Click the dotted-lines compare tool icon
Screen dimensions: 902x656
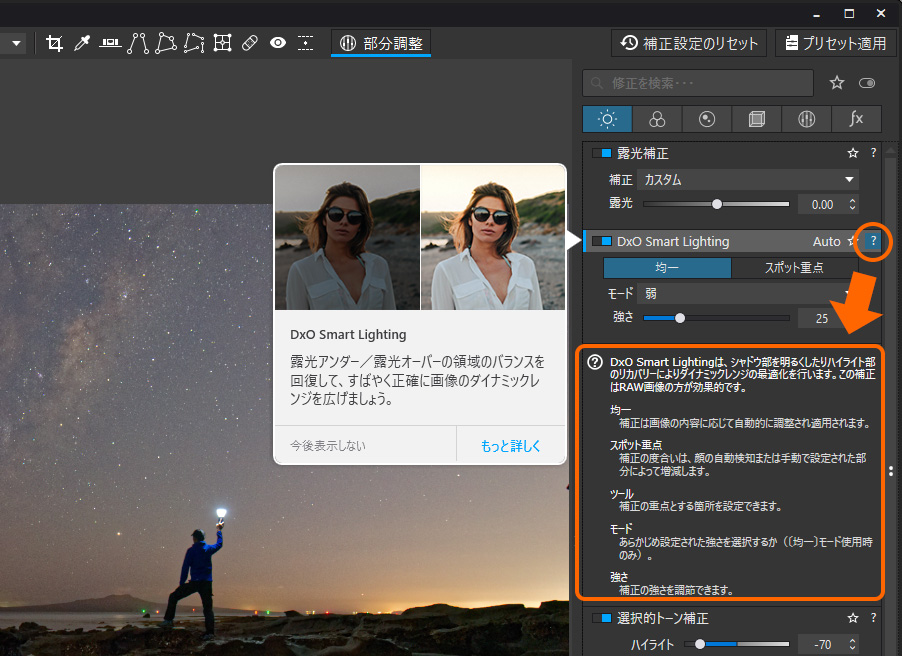click(x=305, y=43)
